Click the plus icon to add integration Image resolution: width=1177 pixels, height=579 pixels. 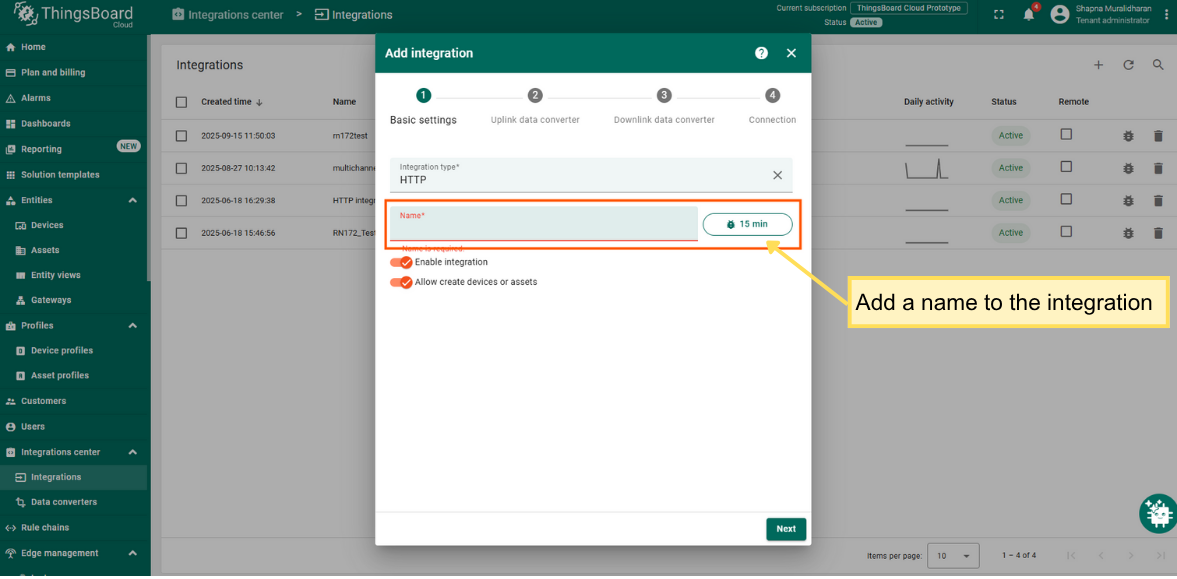(x=1098, y=65)
